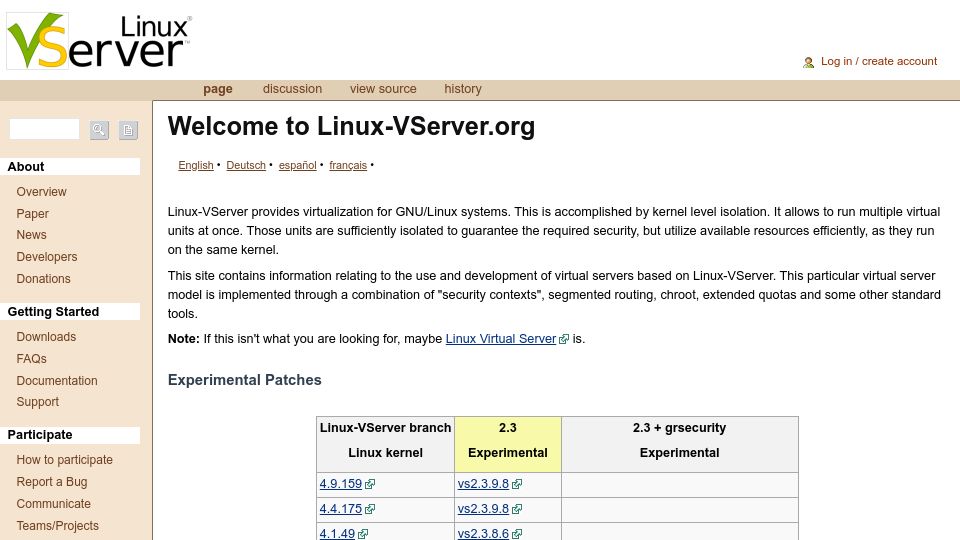Click the full-text page search button
This screenshot has height=540, width=960.
[x=128, y=130]
